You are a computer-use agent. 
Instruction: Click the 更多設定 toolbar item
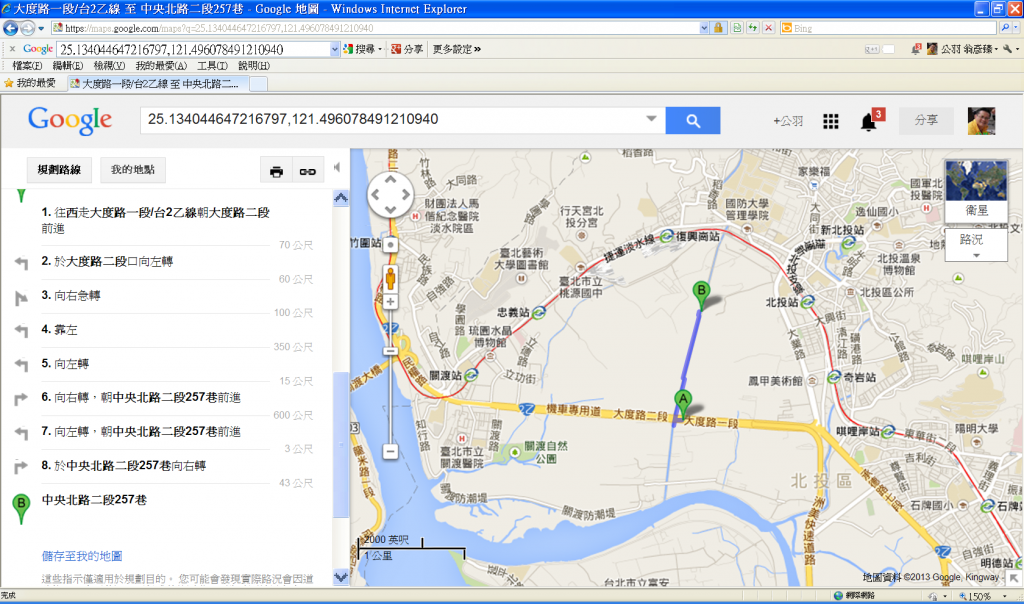(x=456, y=49)
